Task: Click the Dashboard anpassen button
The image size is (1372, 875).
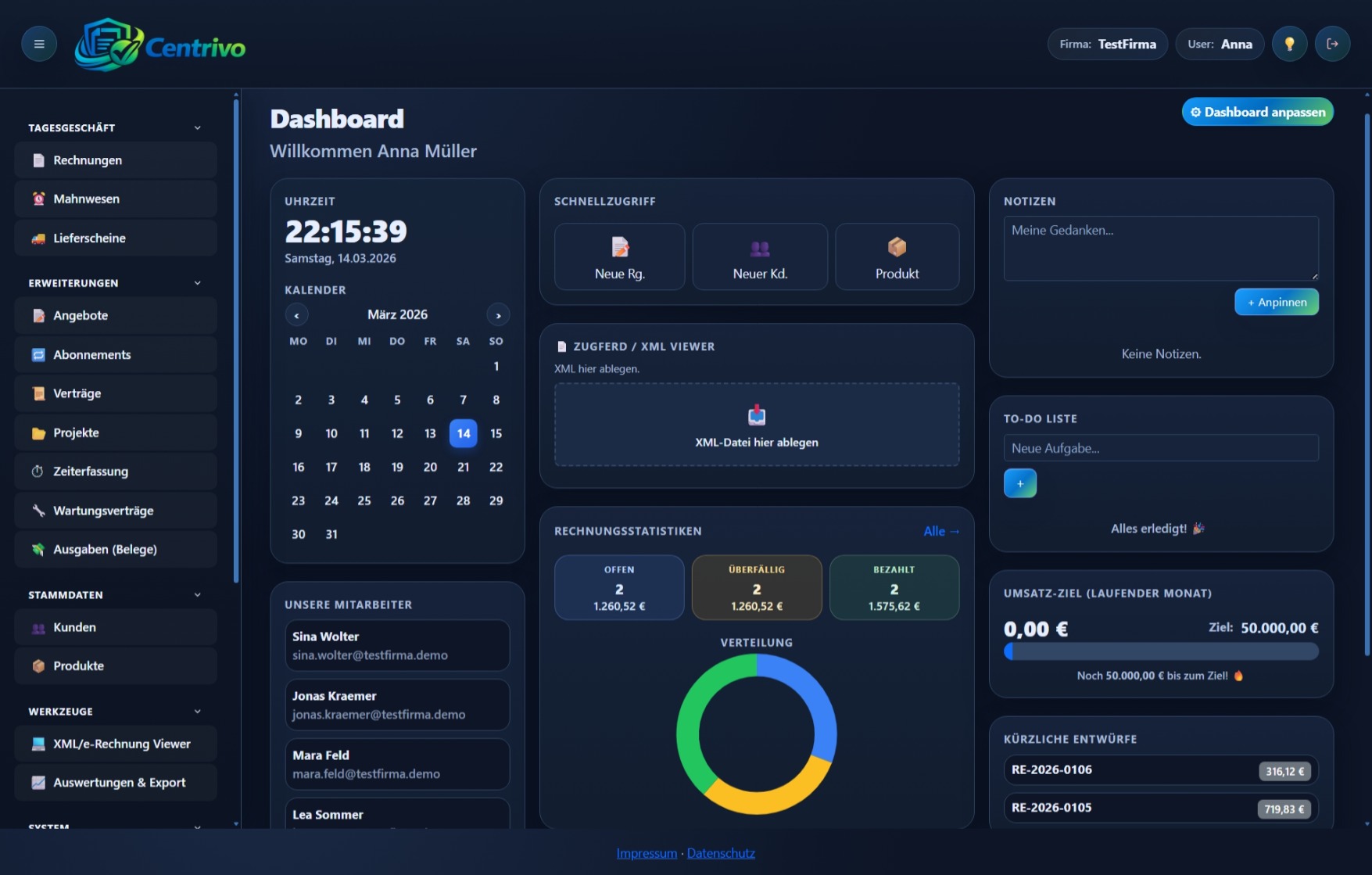Action: point(1257,111)
